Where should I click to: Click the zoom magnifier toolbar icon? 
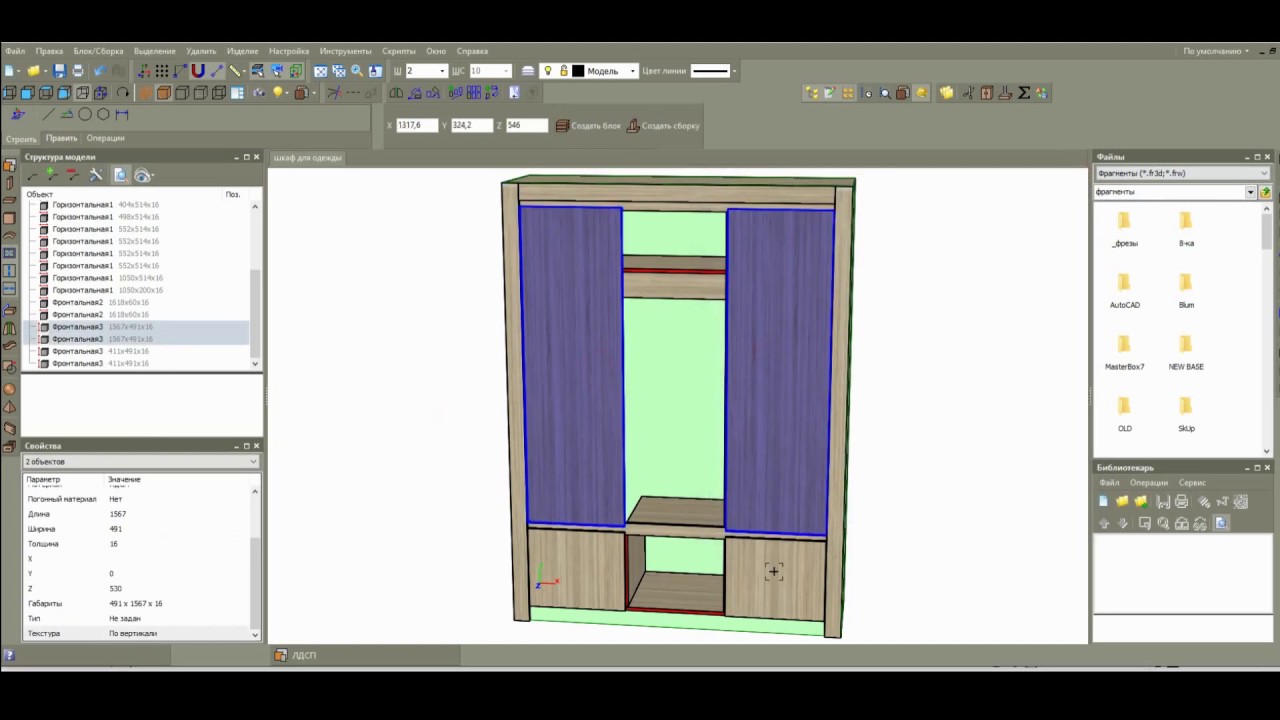(x=357, y=71)
